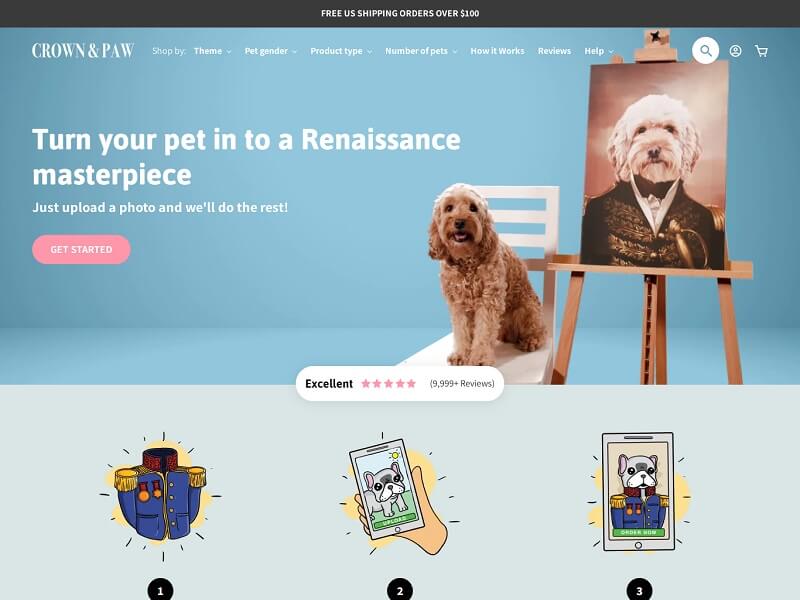Open the Reviews nav link
The height and width of the screenshot is (600, 800).
pos(554,51)
